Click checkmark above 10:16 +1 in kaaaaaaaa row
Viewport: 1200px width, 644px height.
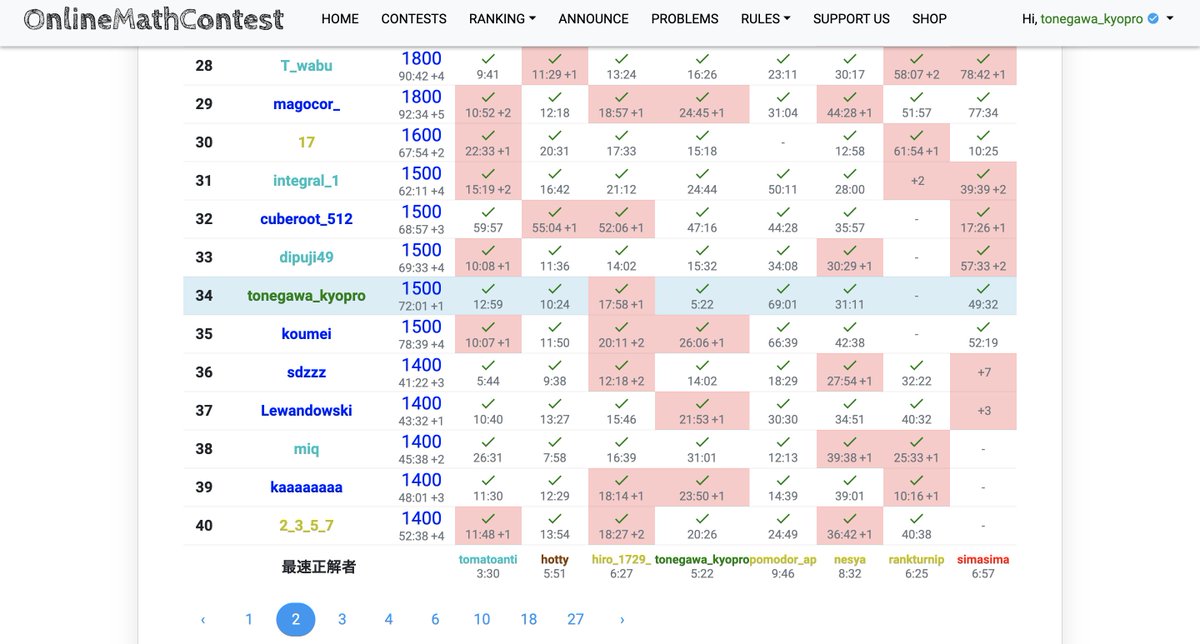(x=916, y=480)
